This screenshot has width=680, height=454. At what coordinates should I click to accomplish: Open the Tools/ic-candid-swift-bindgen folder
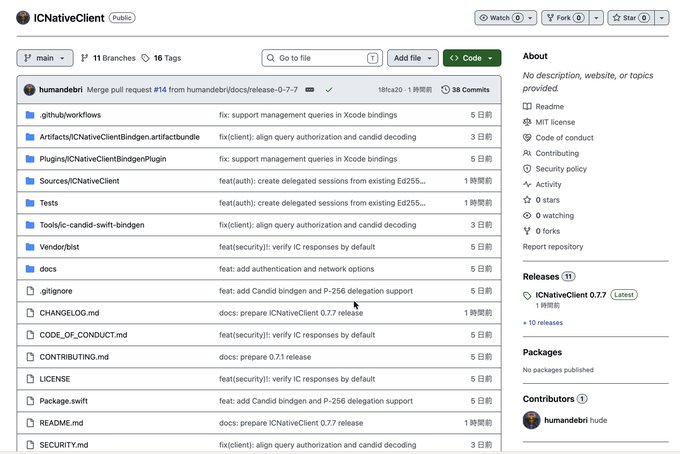[x=92, y=225]
